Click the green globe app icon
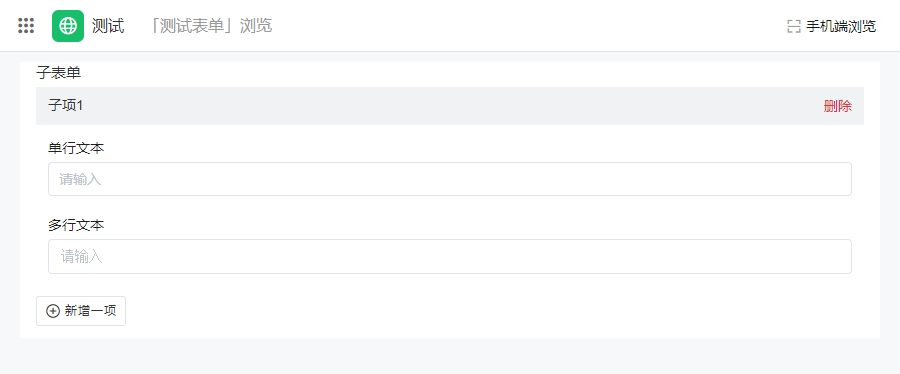900x374 pixels. coord(68,26)
